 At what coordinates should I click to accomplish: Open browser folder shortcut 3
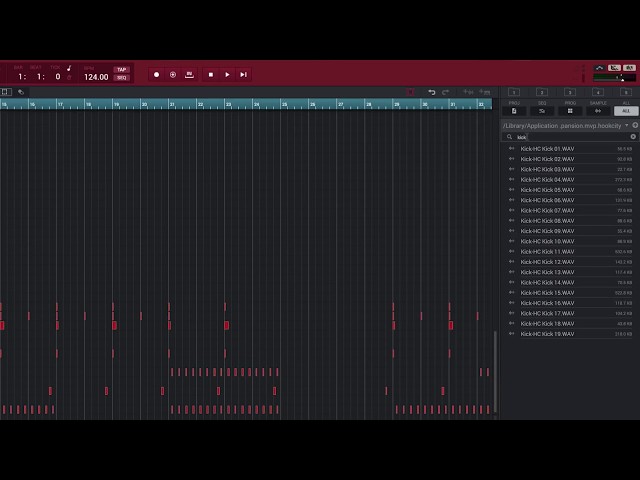coord(570,92)
